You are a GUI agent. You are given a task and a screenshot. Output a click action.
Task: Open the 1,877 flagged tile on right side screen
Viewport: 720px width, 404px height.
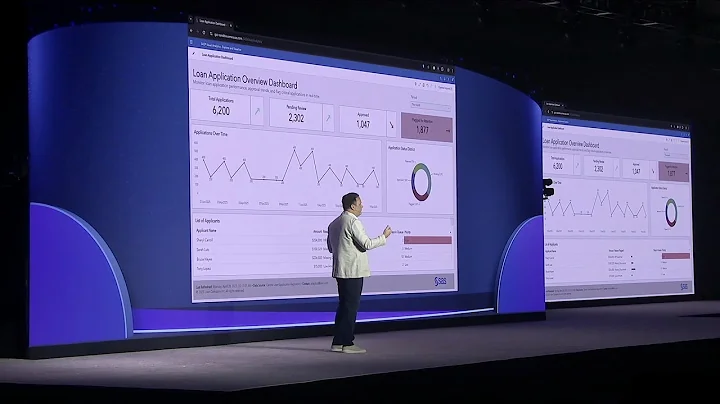point(673,172)
